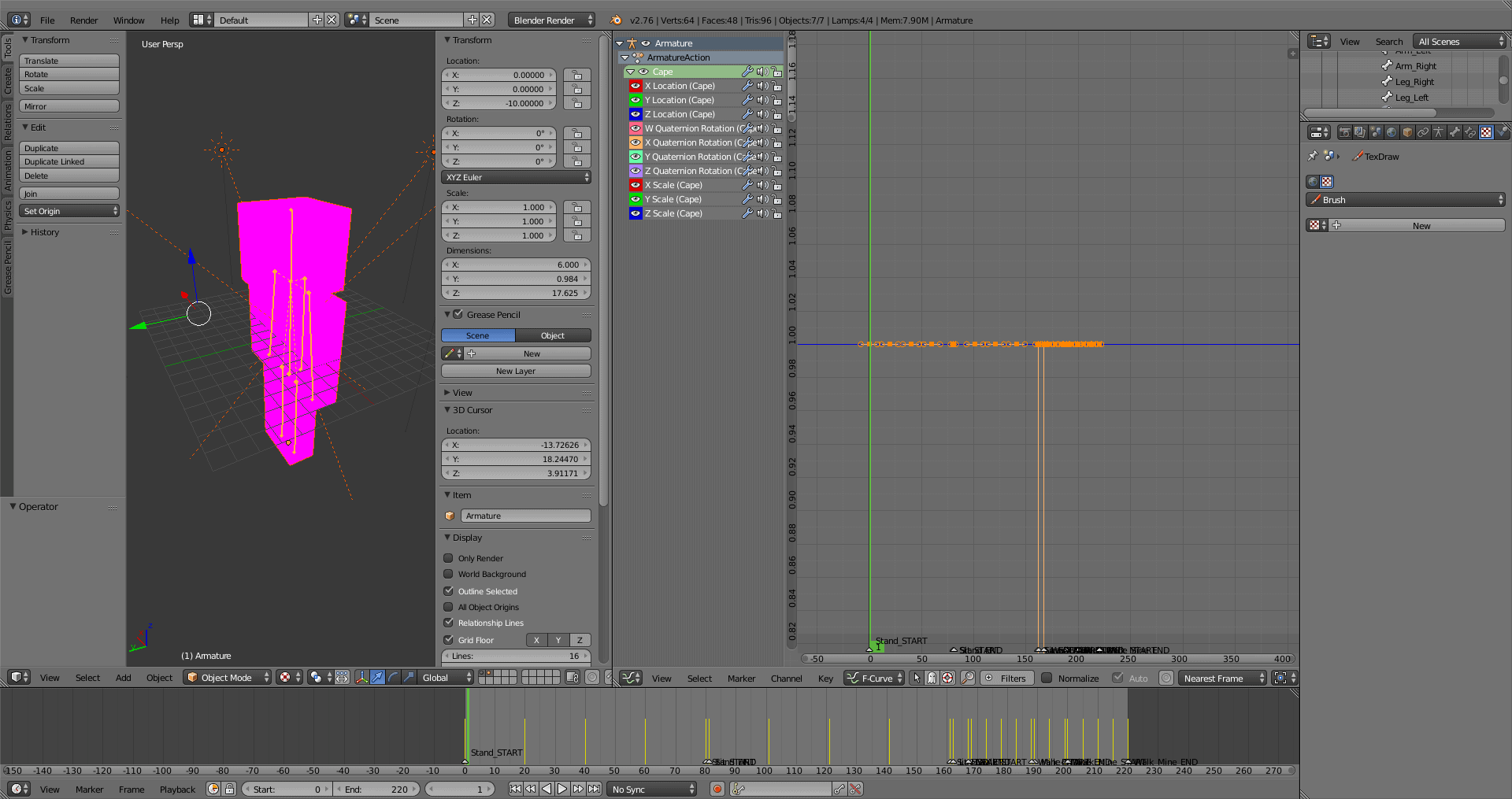Click the timeline Play animation button

562,789
